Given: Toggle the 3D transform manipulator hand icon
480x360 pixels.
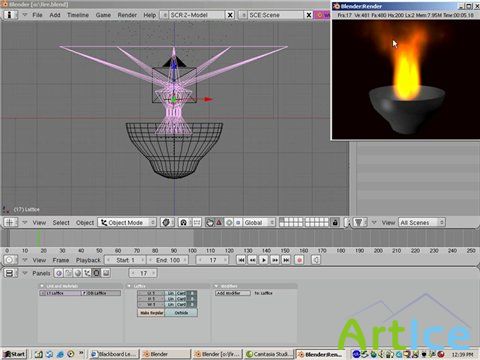Looking at the screenshot, I should click(x=209, y=222).
